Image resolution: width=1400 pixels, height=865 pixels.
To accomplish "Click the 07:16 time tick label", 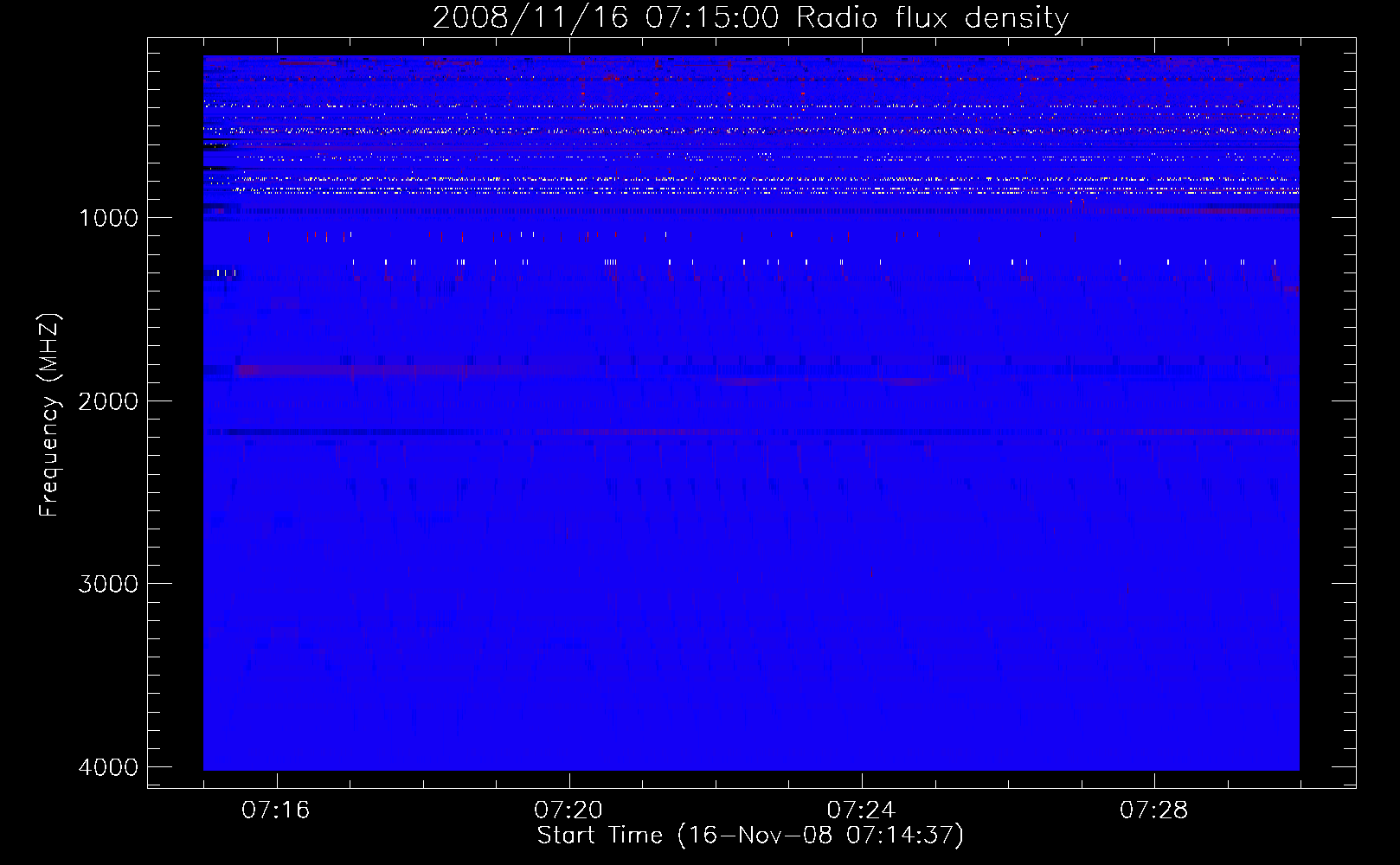I will pos(276,811).
